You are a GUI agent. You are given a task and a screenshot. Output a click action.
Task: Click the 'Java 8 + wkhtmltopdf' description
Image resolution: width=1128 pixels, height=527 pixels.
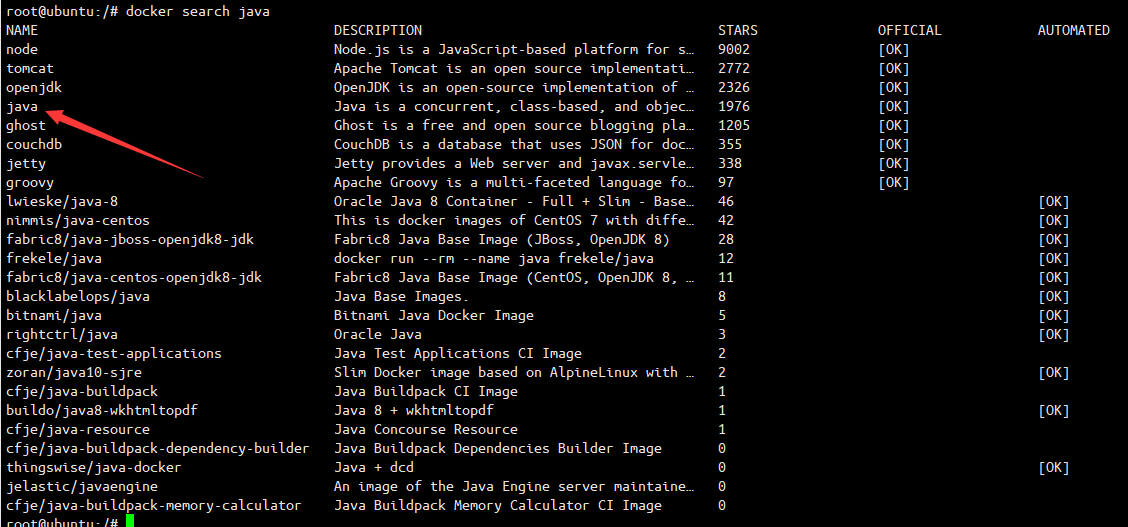coord(414,411)
